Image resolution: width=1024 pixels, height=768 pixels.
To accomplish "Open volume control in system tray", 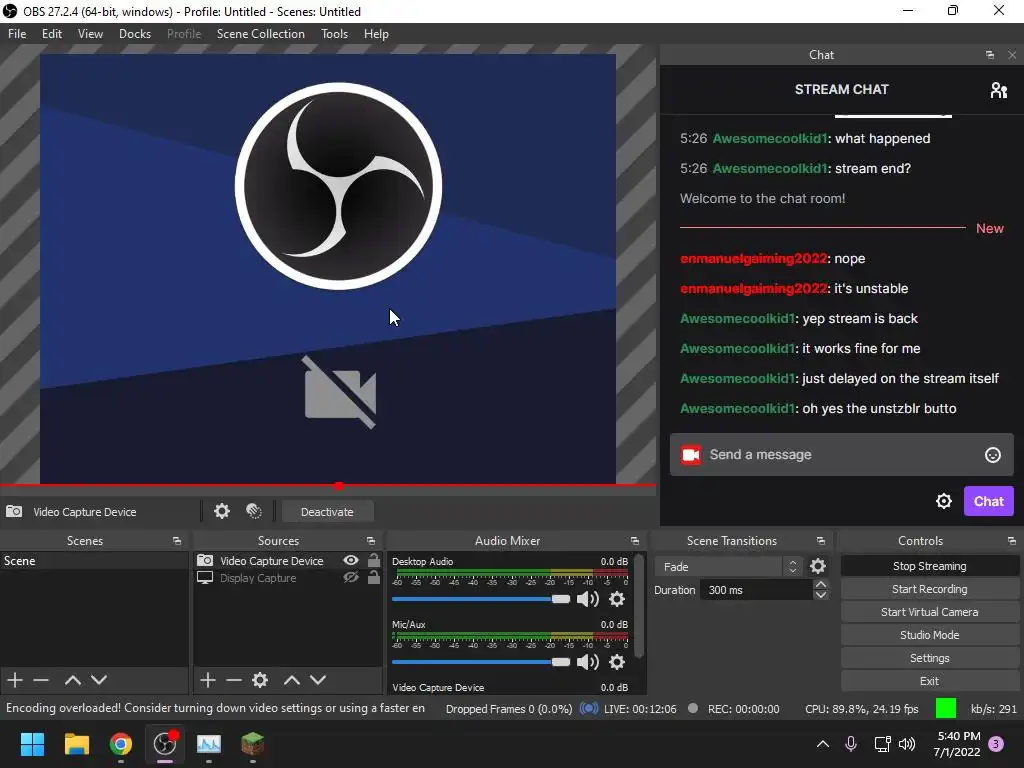I will (907, 744).
